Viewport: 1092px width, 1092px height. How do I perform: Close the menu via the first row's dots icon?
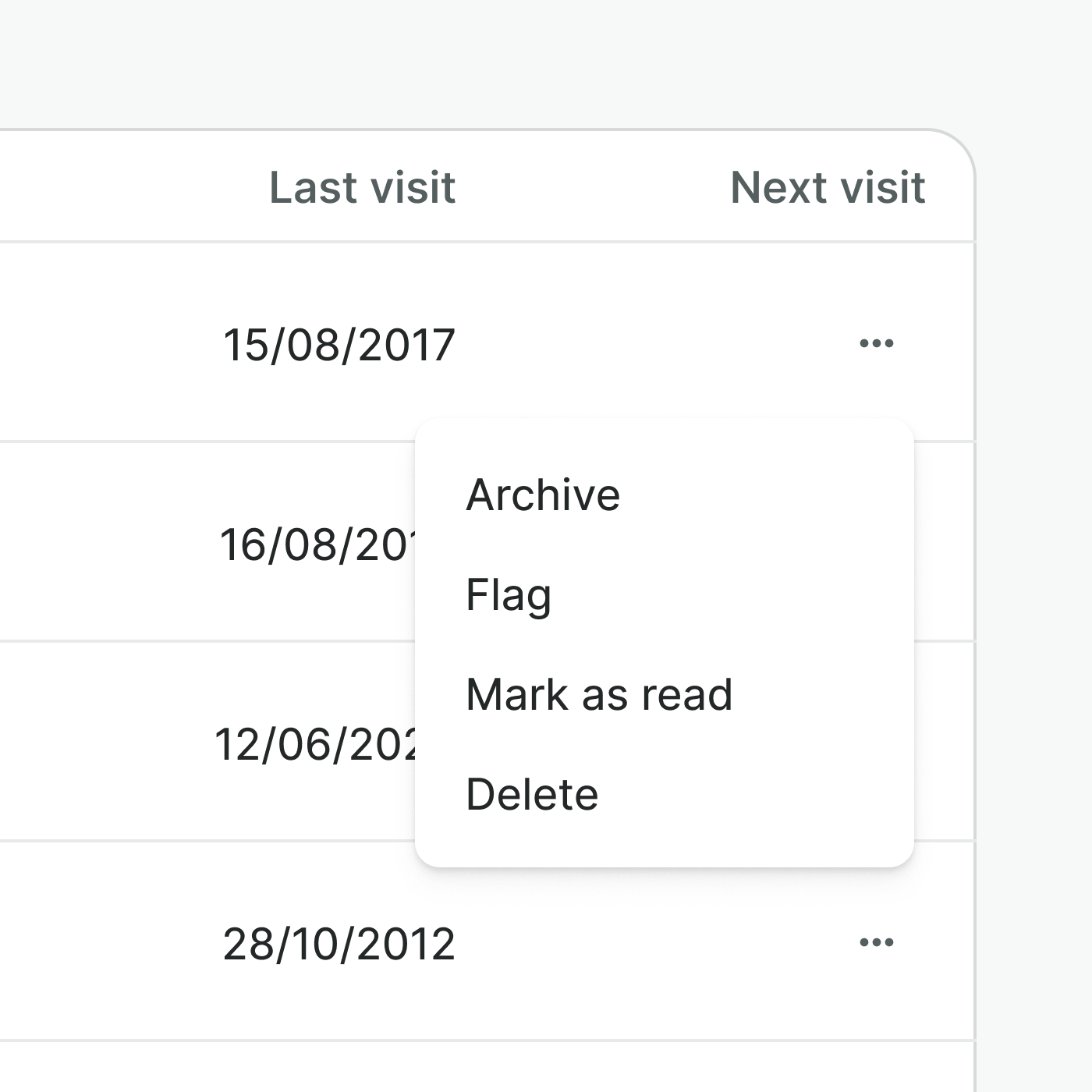point(876,343)
